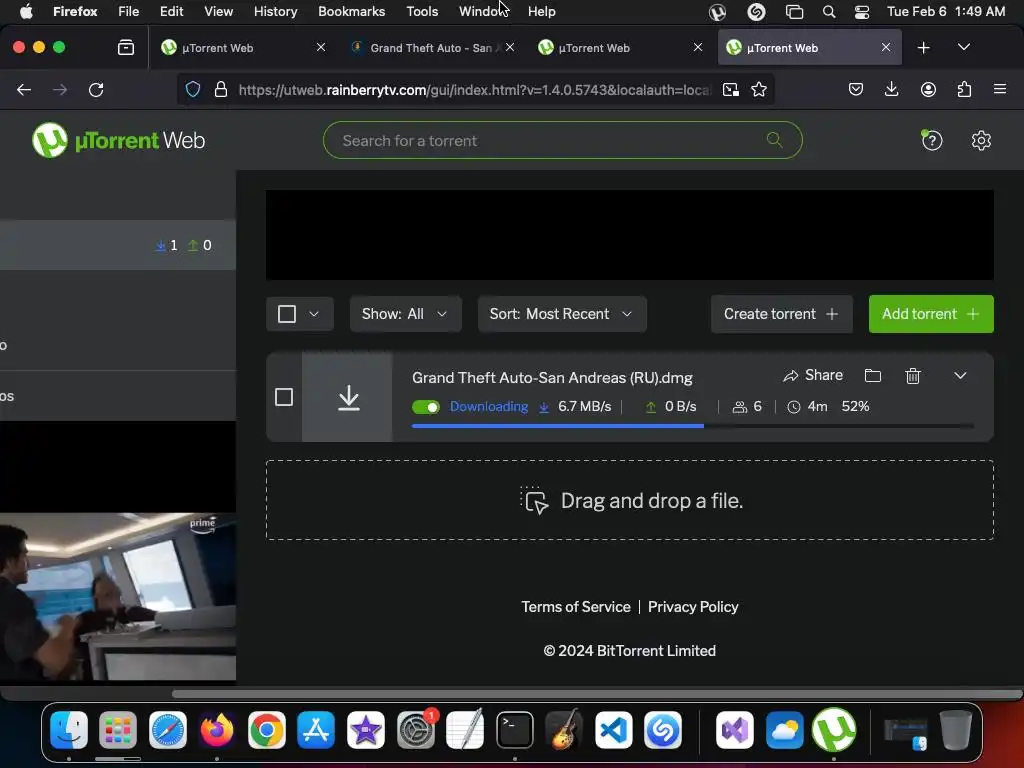Bookmark this page with star icon

tap(759, 89)
